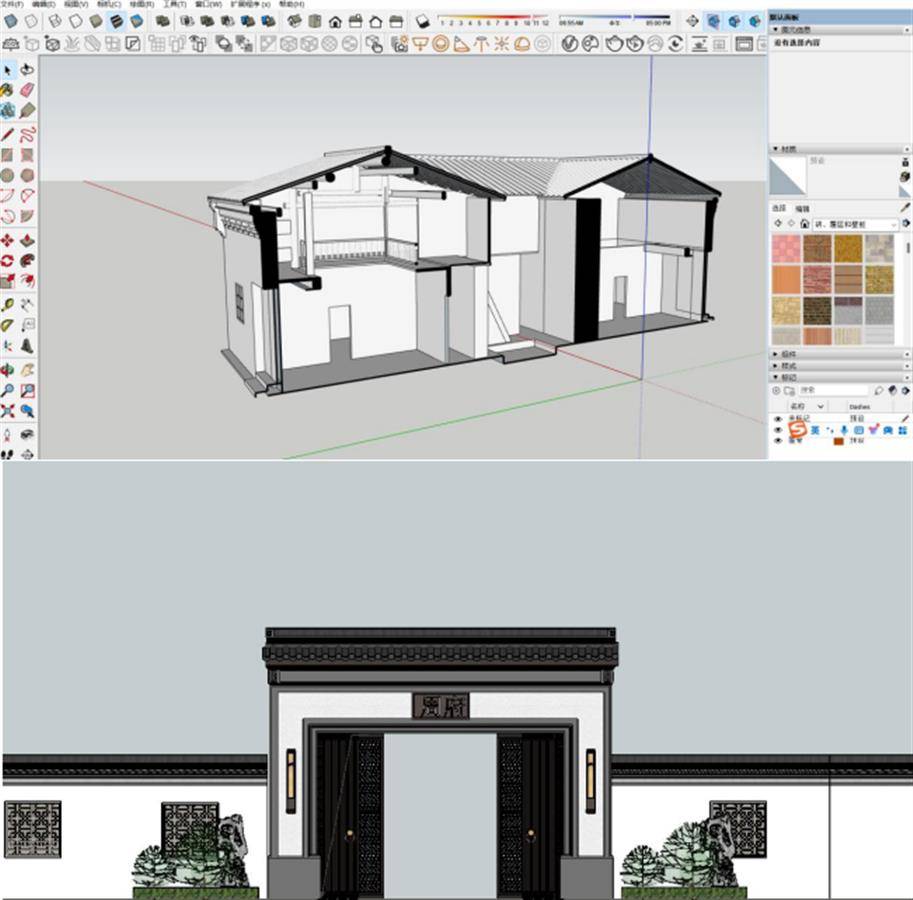Screen dimensions: 913x900
Task: Toggle visibility eye of the untagged layer
Action: [778, 419]
